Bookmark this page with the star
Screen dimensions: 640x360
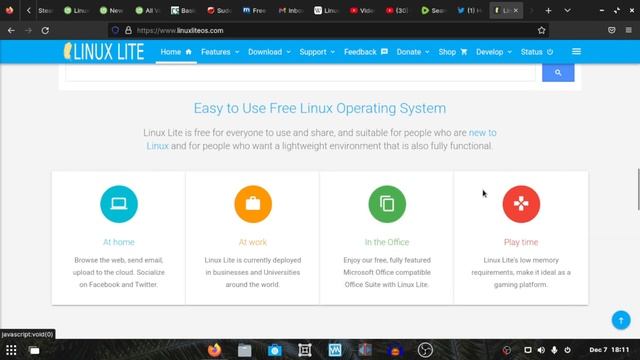pyautogui.click(x=541, y=30)
